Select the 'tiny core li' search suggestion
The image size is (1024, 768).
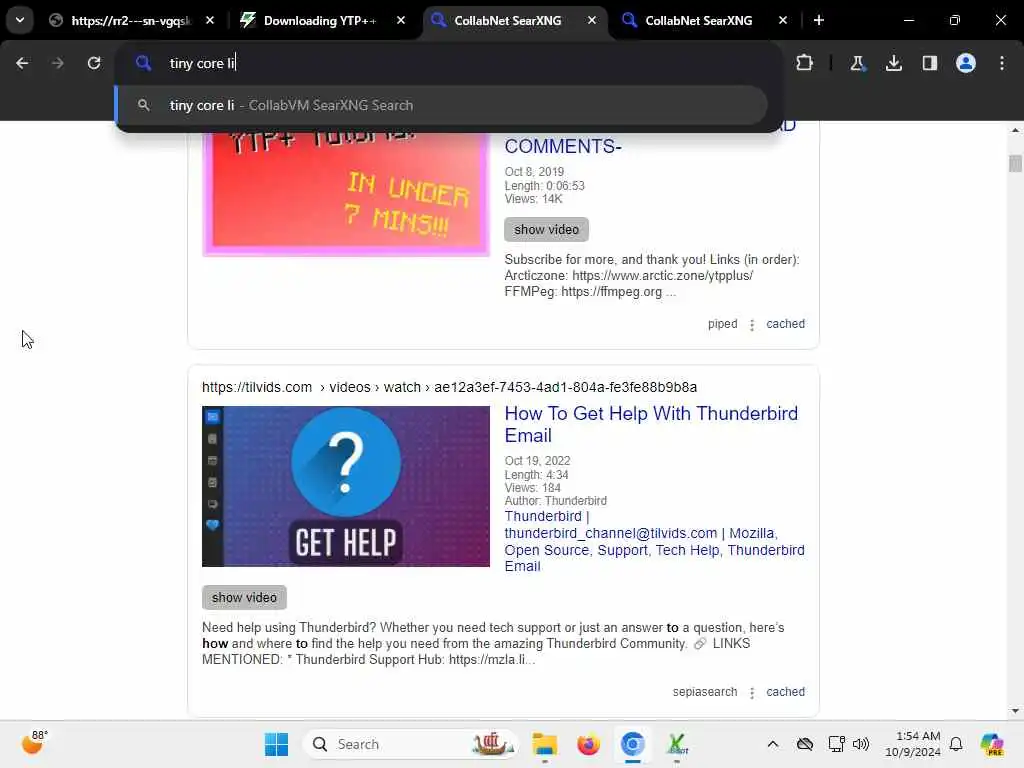(x=441, y=105)
